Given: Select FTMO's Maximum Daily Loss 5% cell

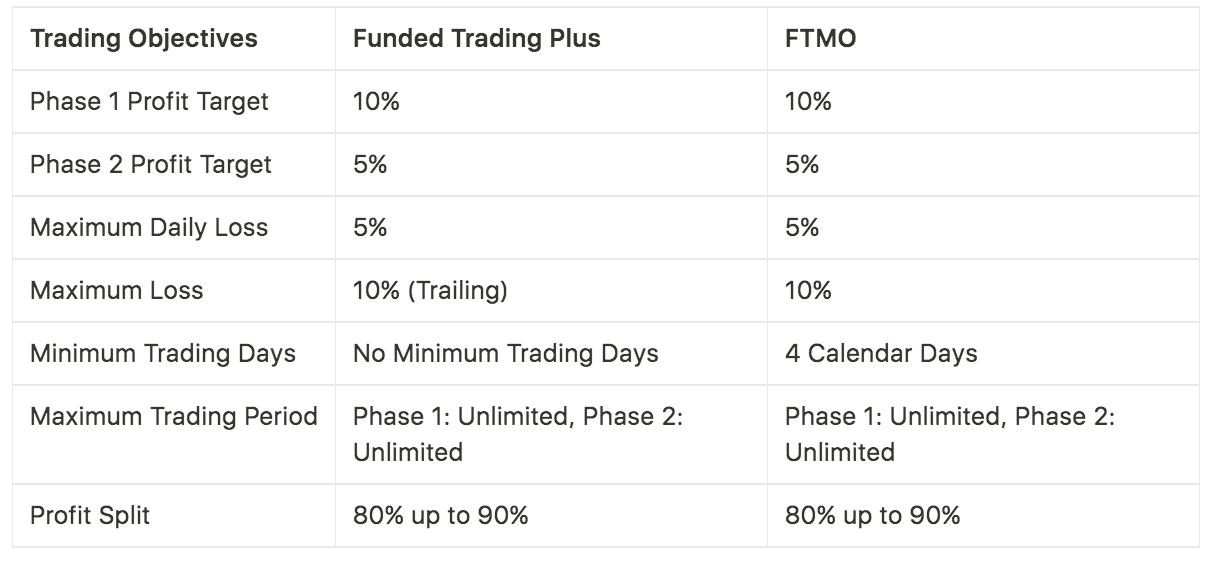Looking at the screenshot, I should tap(802, 228).
